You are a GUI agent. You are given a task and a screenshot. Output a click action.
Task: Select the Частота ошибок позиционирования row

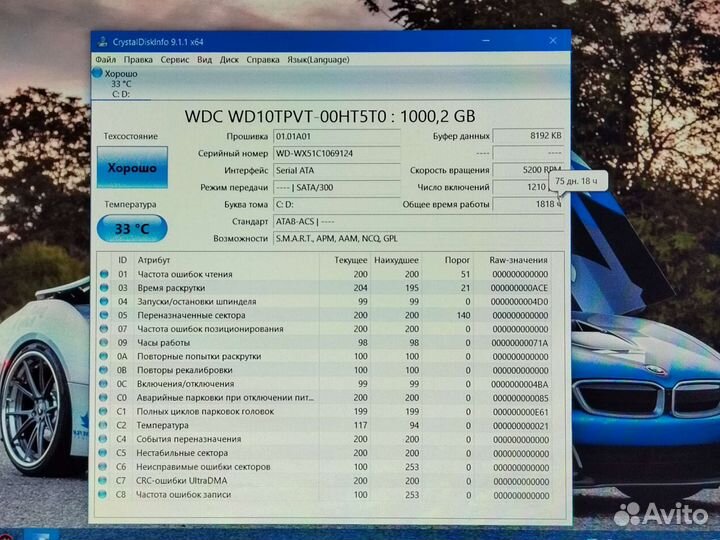(324, 329)
